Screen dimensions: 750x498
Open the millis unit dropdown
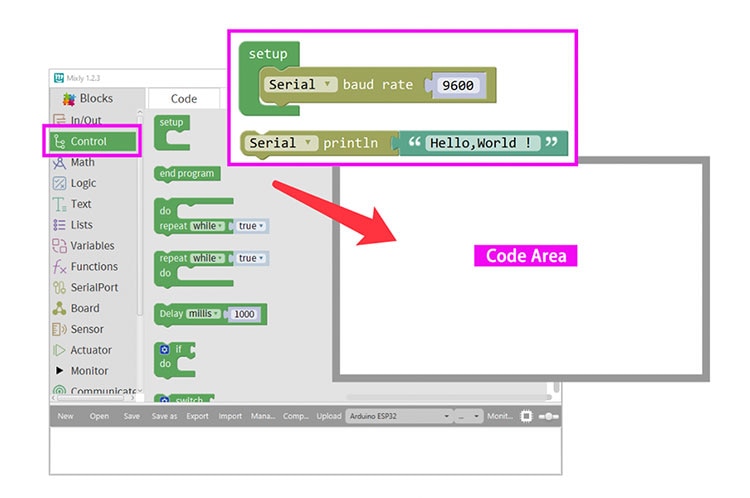pos(203,314)
